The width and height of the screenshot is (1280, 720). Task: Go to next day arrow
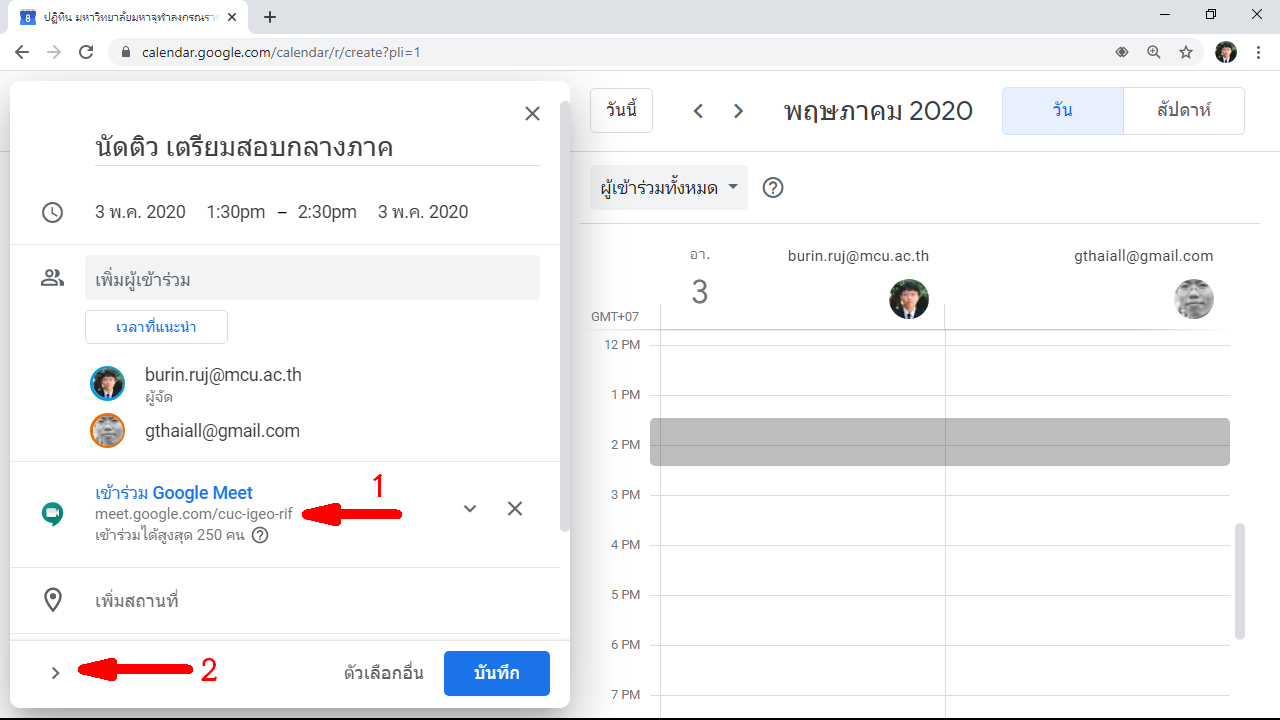pyautogui.click(x=739, y=111)
